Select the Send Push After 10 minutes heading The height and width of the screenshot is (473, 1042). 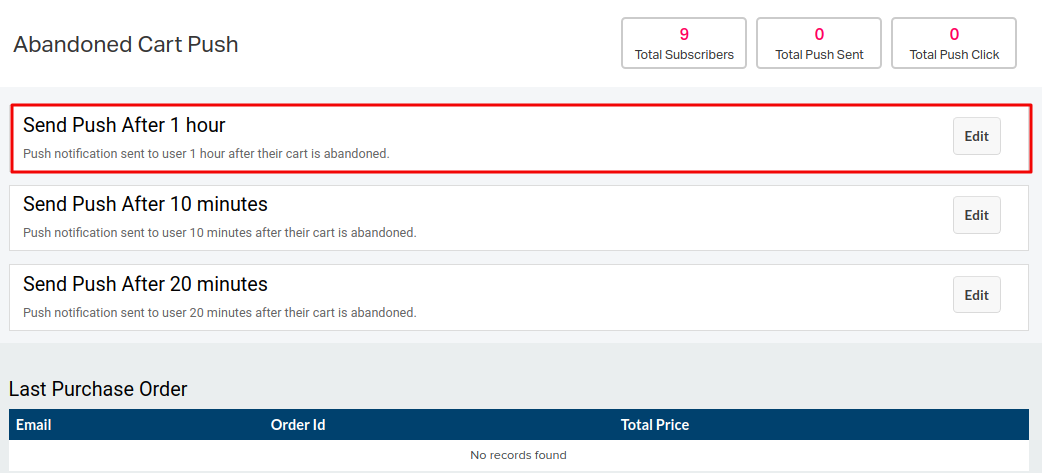[x=146, y=204]
